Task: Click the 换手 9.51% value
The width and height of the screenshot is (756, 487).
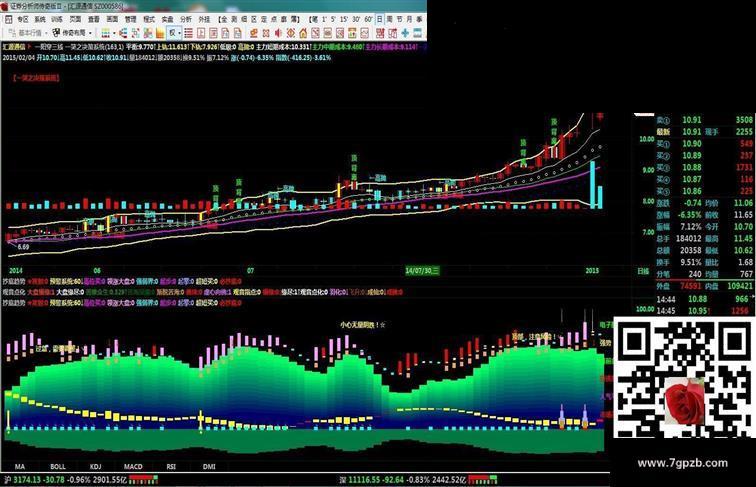Action: pyautogui.click(x=690, y=262)
